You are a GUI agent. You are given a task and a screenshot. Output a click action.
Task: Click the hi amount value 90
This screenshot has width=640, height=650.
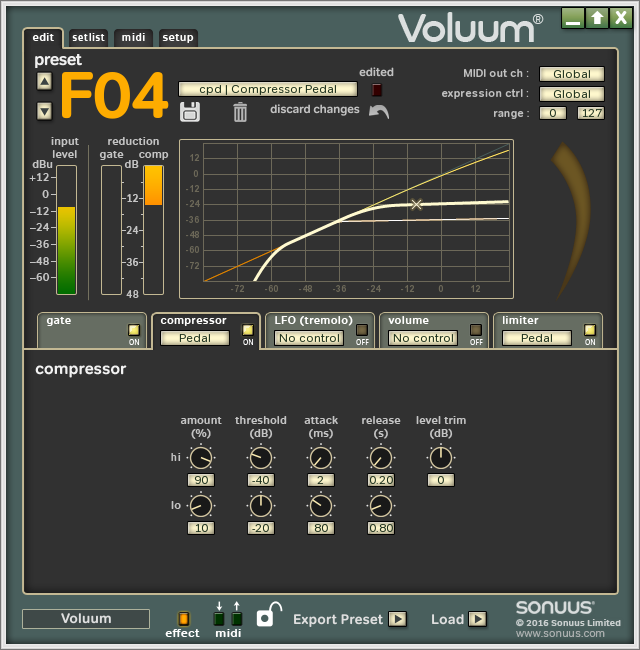[x=201, y=480]
